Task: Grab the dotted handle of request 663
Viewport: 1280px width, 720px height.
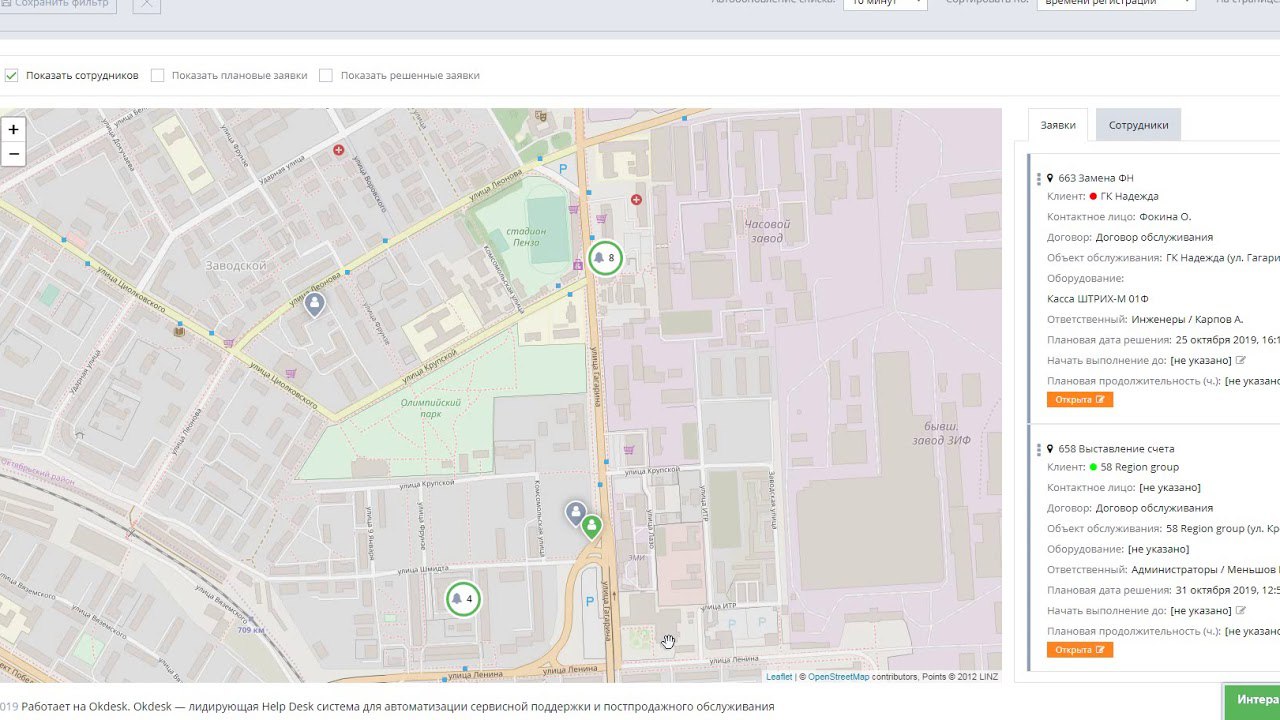Action: click(1038, 179)
